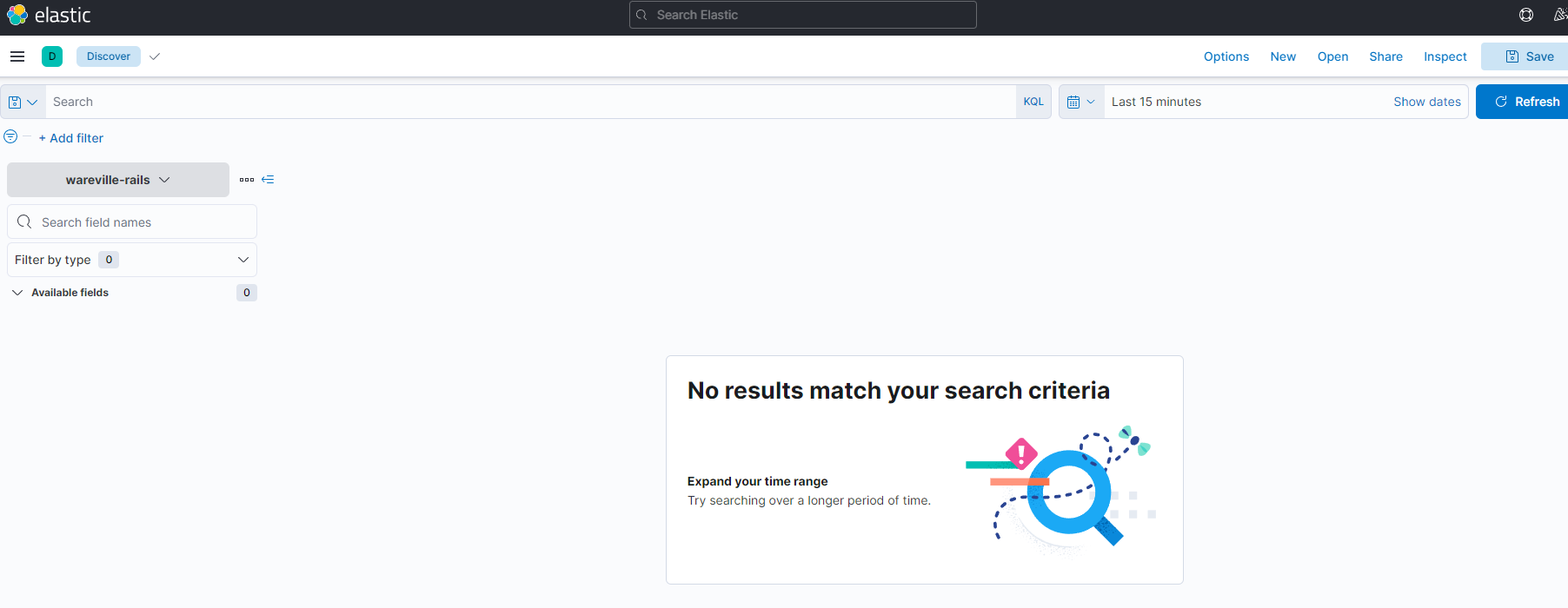
Task: Click the calendar quick date menu
Action: (1081, 102)
